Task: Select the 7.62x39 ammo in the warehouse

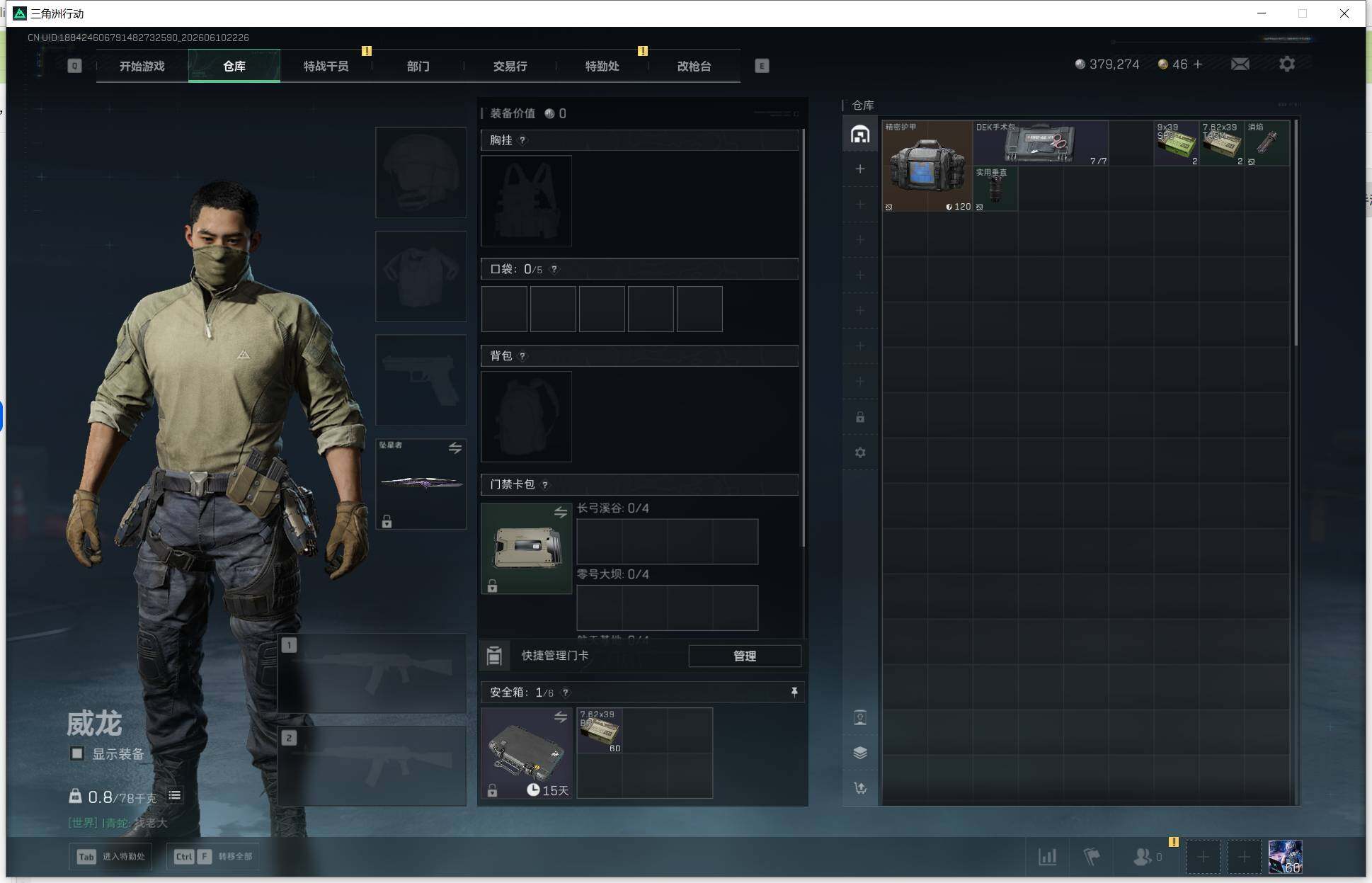Action: (x=1222, y=143)
